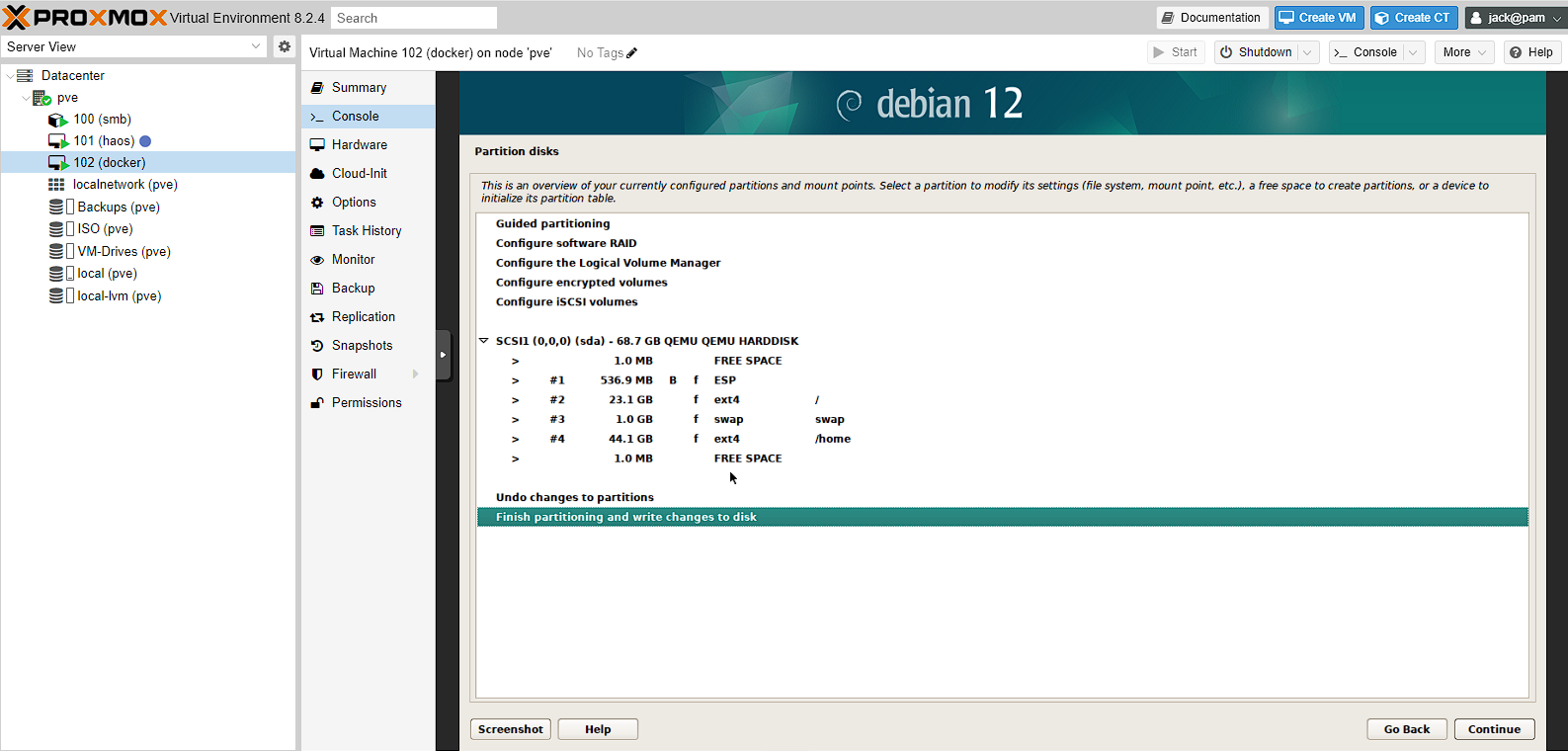Open the Console tab in VM menu

tap(368, 117)
